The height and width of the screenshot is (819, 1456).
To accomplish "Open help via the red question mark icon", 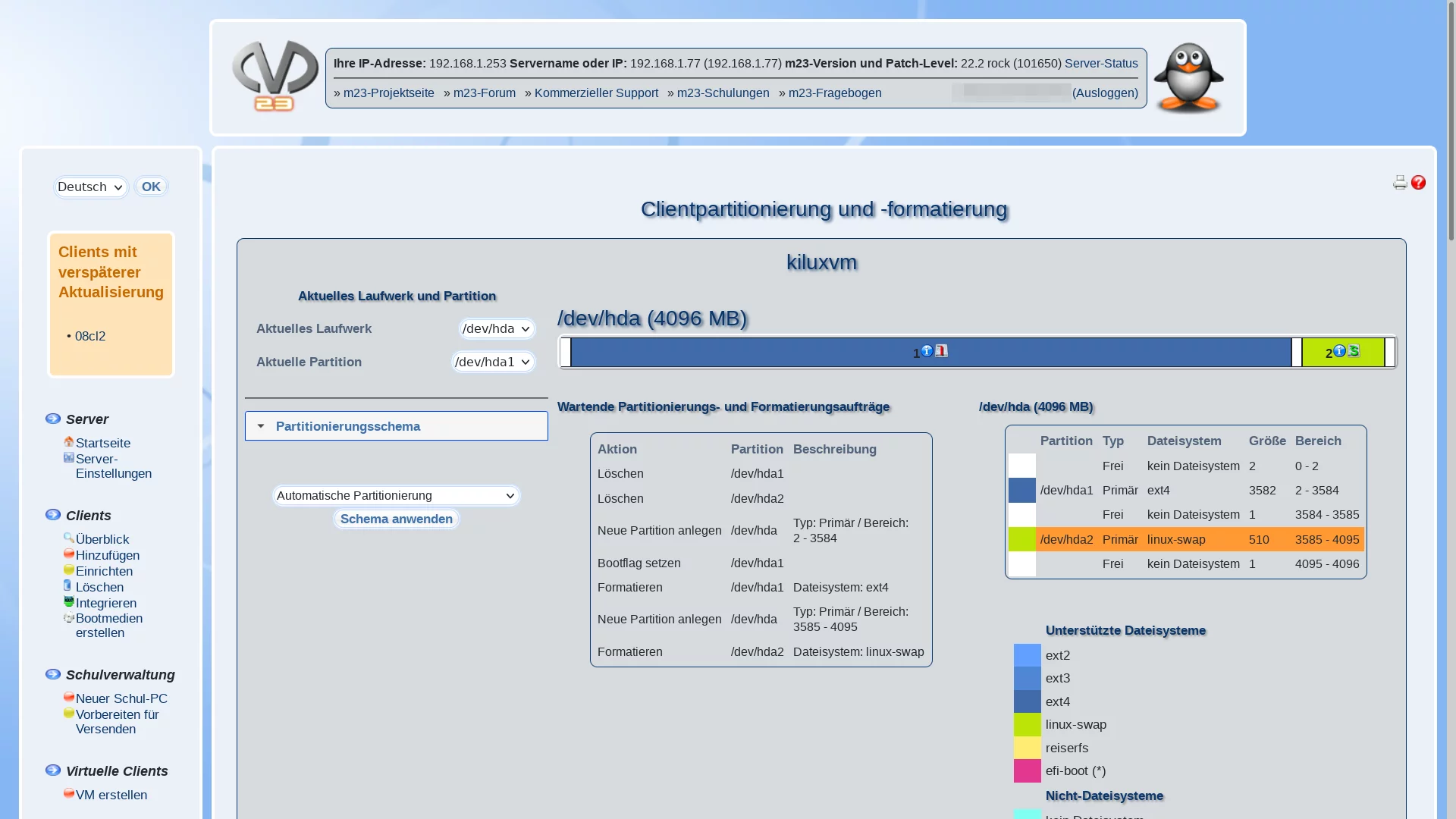I will (1418, 183).
